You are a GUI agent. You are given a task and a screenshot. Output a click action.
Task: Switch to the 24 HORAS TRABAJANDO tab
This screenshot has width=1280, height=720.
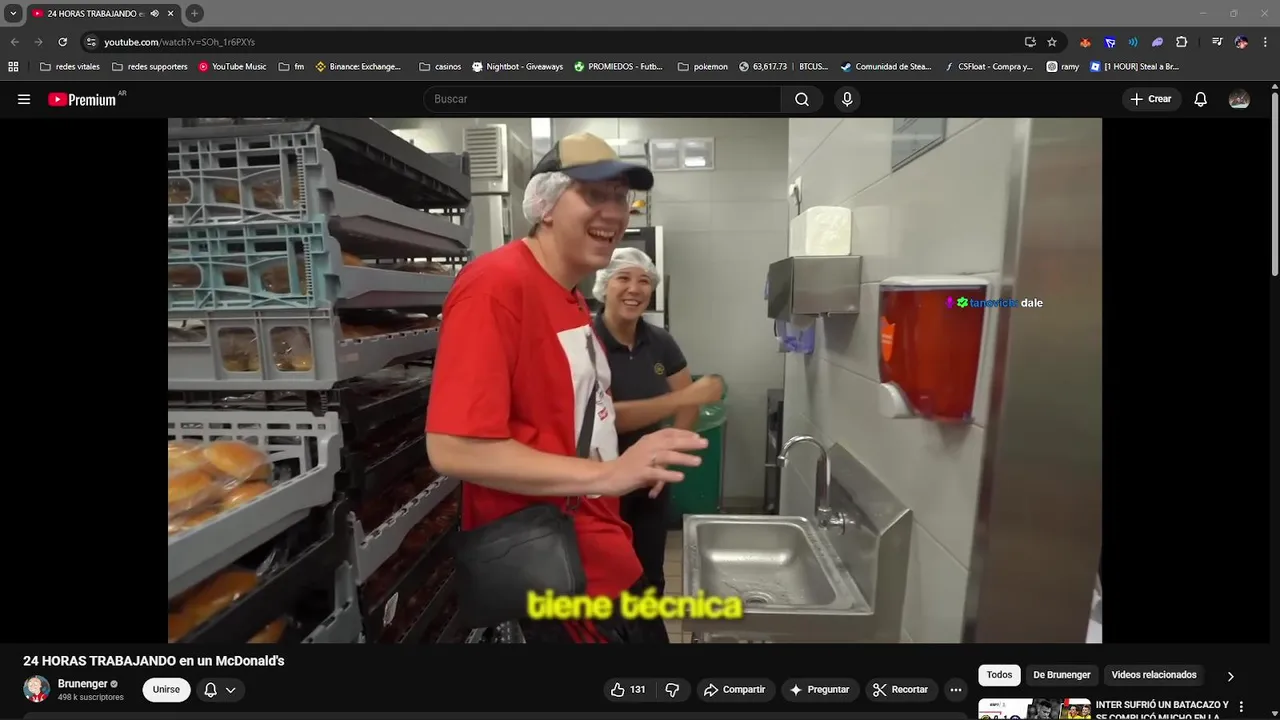[x=95, y=13]
